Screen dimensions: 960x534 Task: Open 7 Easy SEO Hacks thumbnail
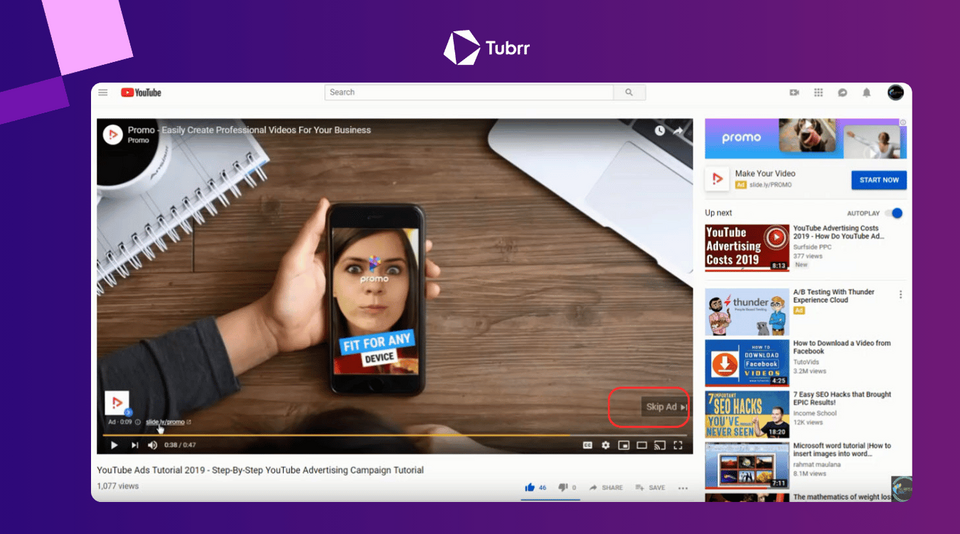(x=747, y=415)
